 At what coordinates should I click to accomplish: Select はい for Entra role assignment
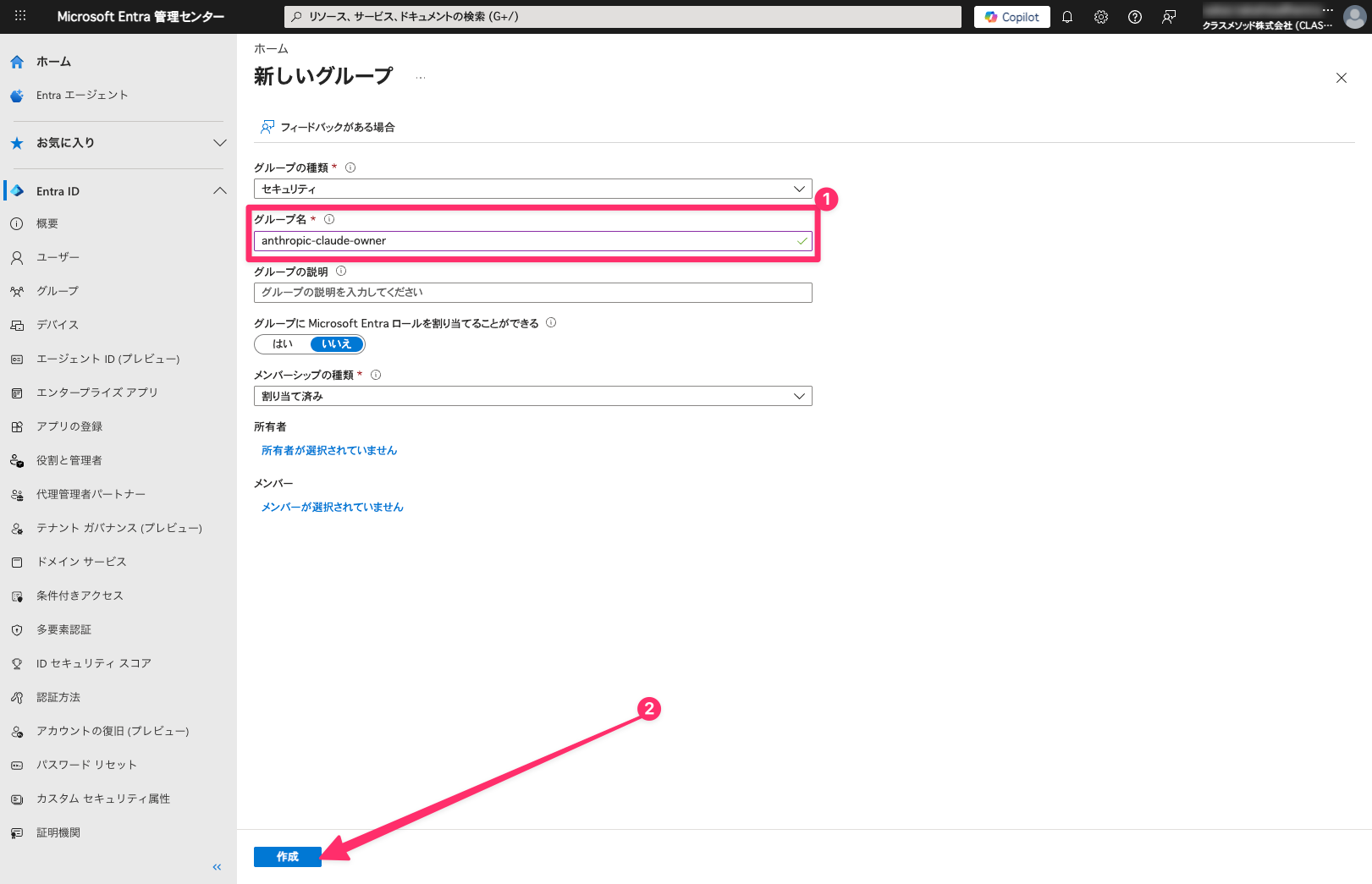(x=283, y=344)
